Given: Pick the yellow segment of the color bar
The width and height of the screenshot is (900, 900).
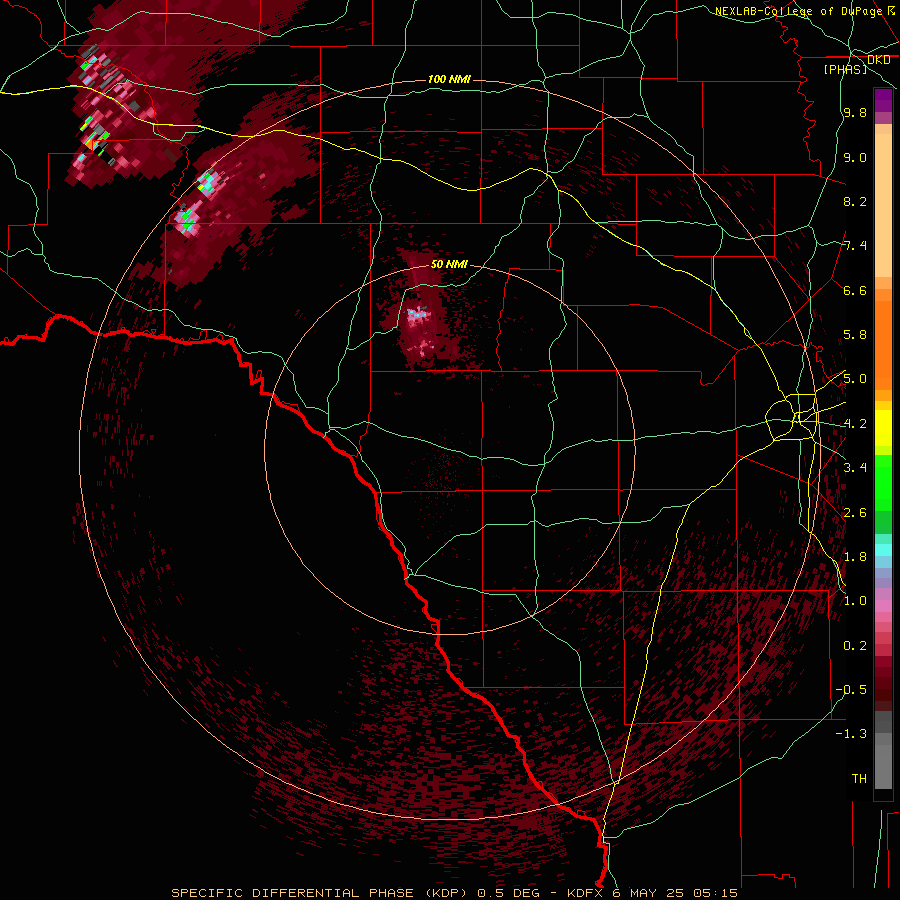Looking at the screenshot, I should (x=883, y=428).
